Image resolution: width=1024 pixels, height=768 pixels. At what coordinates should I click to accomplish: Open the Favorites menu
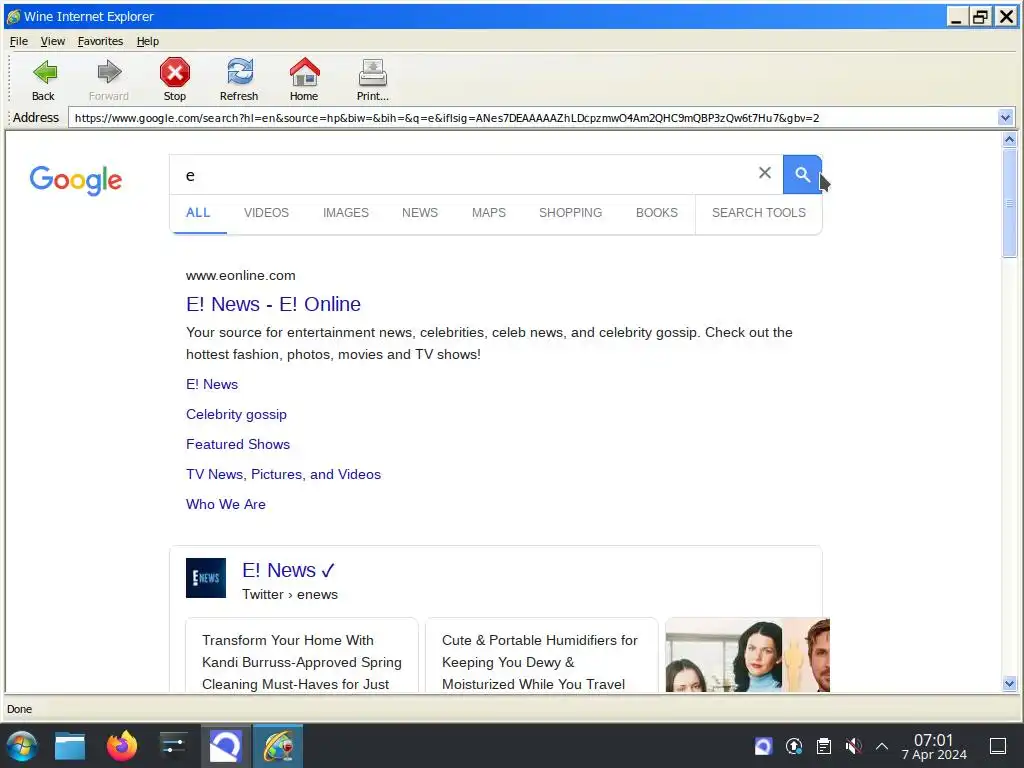[x=100, y=41]
